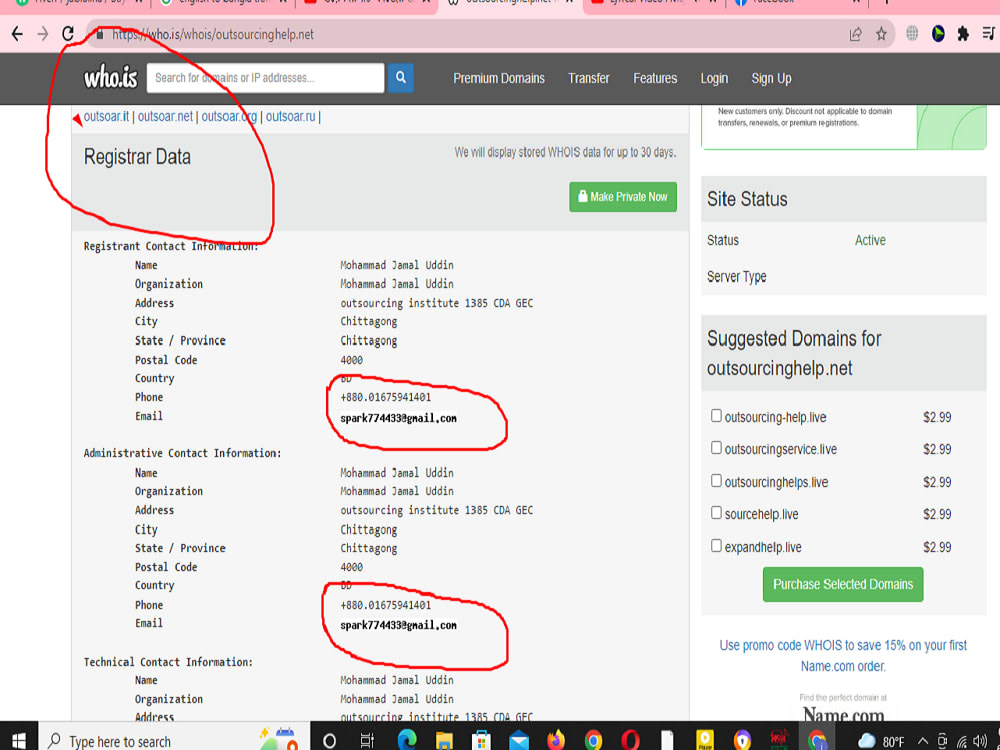
Task: Show hidden system tray icons
Action: click(x=923, y=742)
